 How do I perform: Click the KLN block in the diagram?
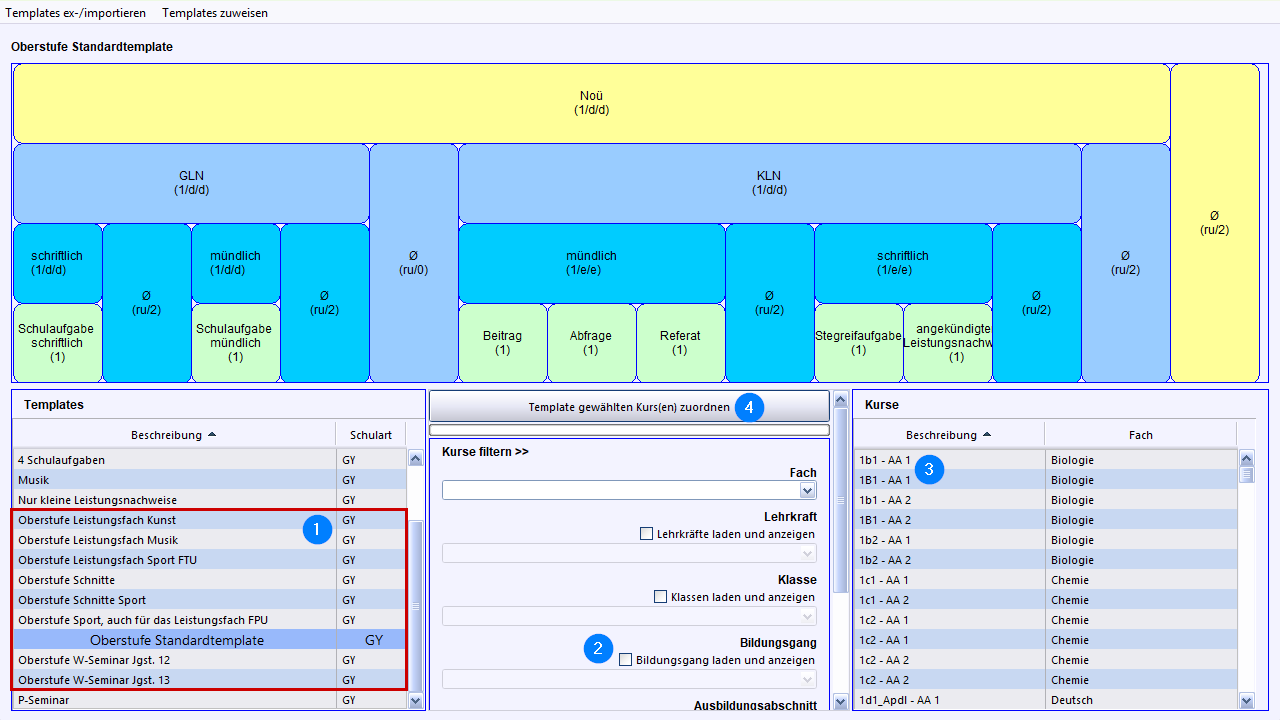point(769,183)
